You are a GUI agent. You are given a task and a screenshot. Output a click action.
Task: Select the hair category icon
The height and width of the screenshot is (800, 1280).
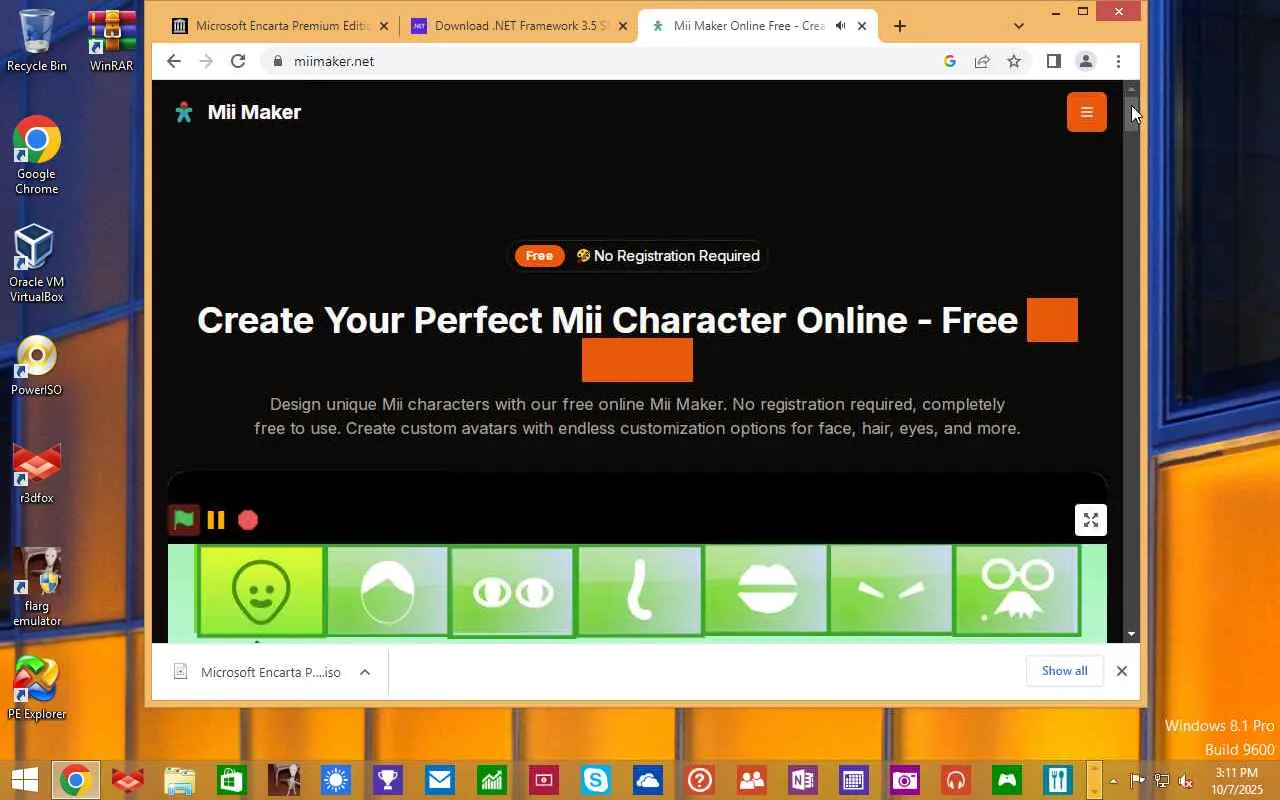pyautogui.click(x=387, y=590)
